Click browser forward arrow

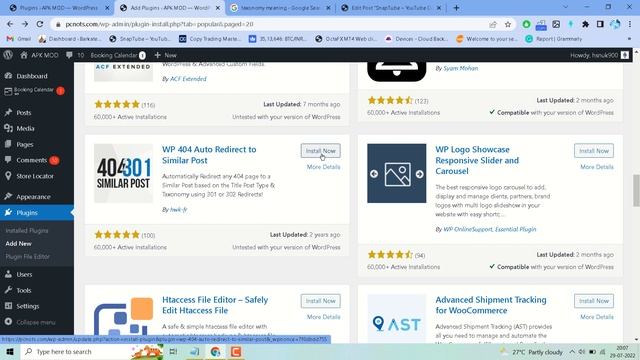25,24
